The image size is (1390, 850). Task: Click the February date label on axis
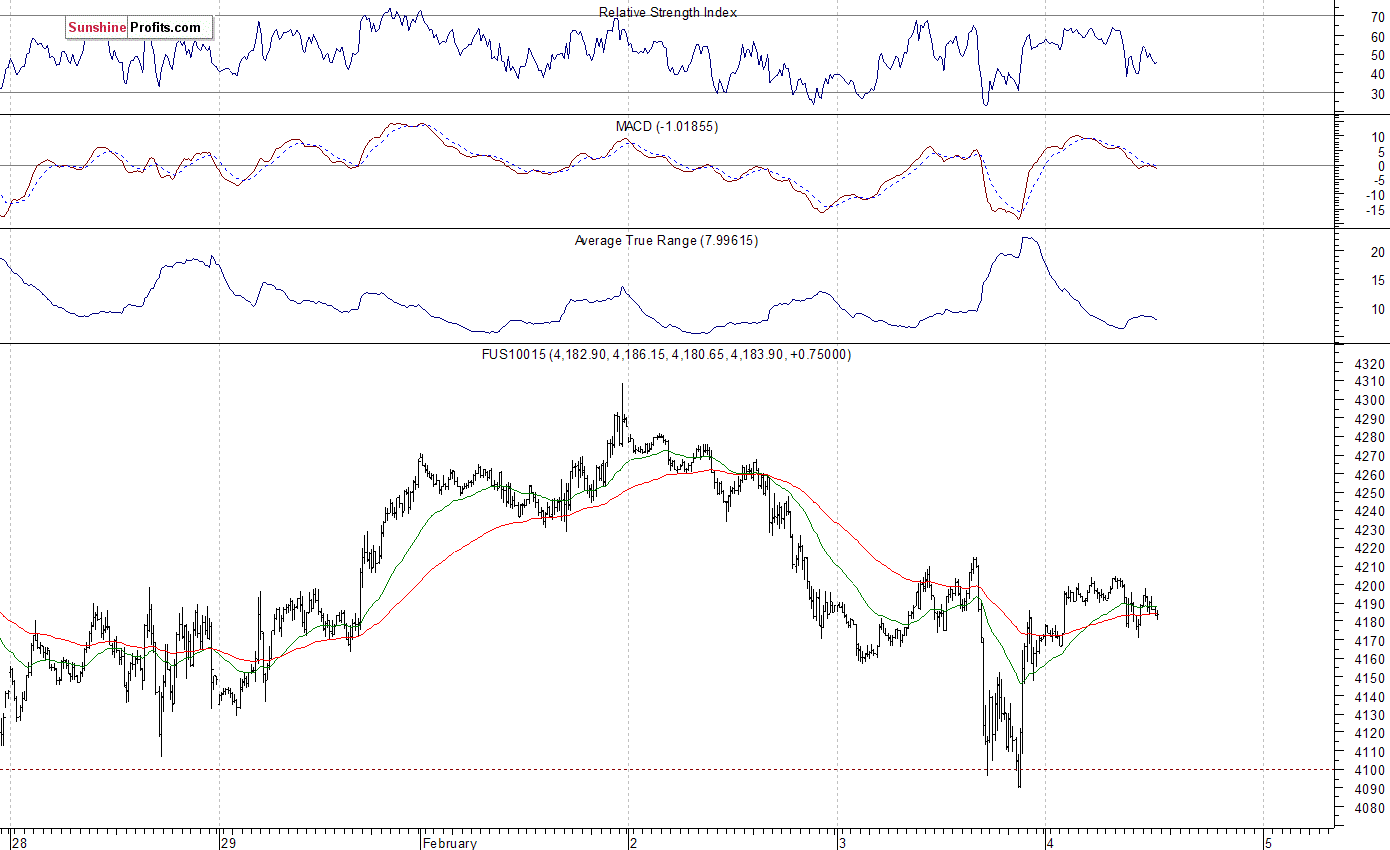click(x=449, y=843)
